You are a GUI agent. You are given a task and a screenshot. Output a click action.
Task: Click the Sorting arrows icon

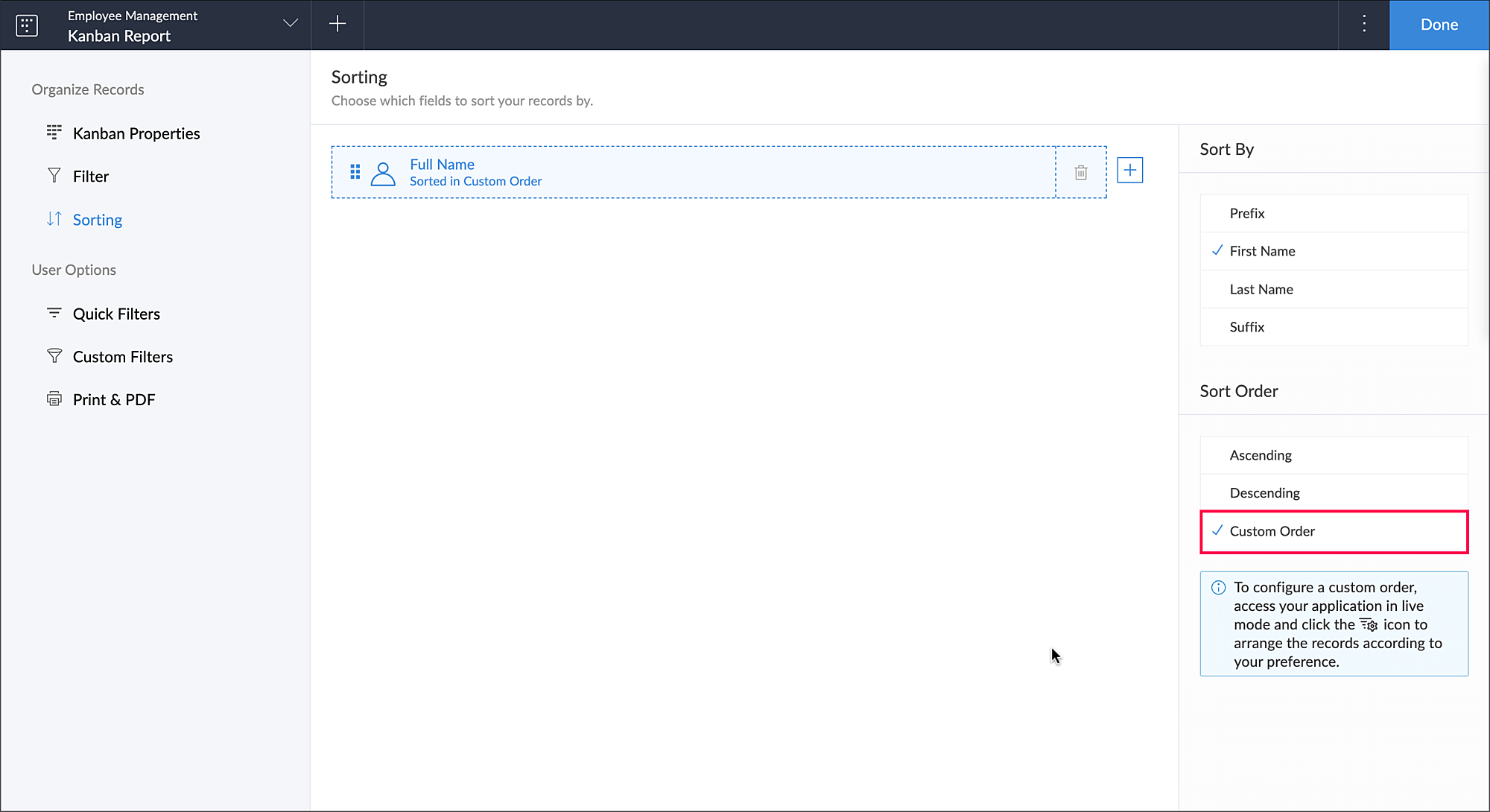54,219
